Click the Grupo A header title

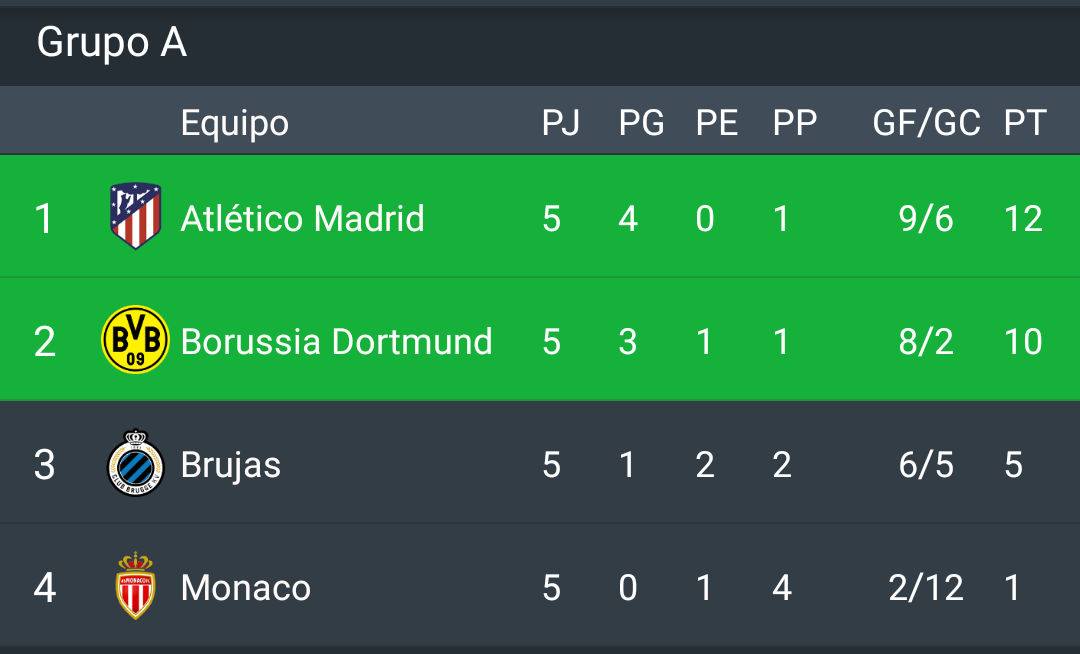[x=111, y=43]
